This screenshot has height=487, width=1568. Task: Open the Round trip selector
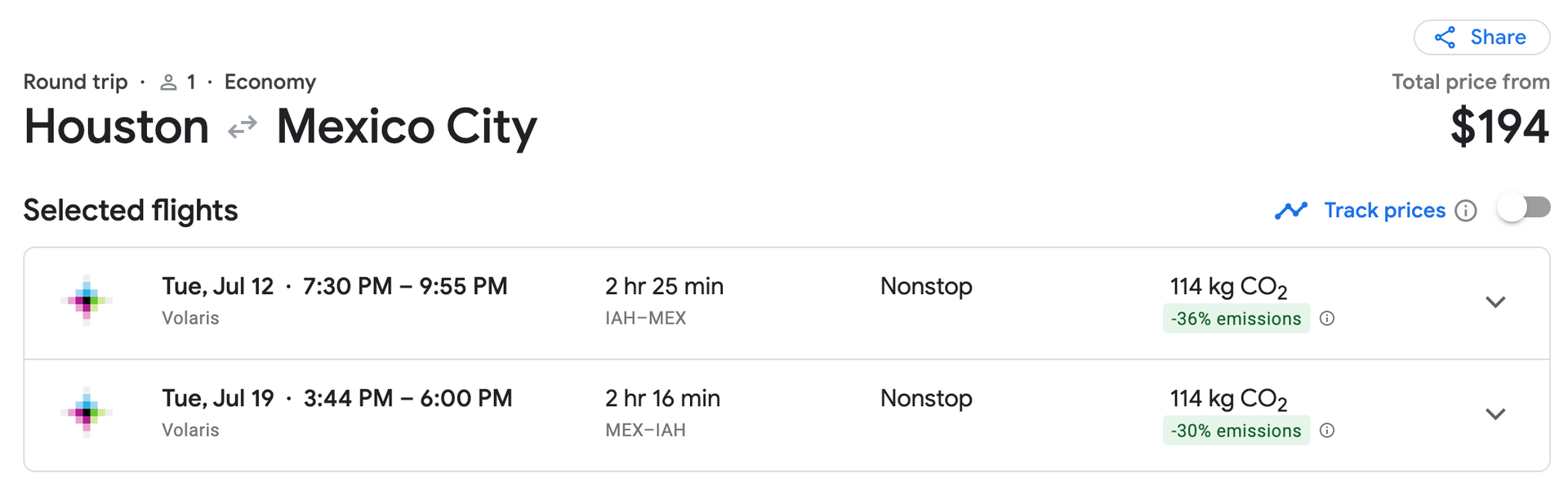[x=75, y=82]
